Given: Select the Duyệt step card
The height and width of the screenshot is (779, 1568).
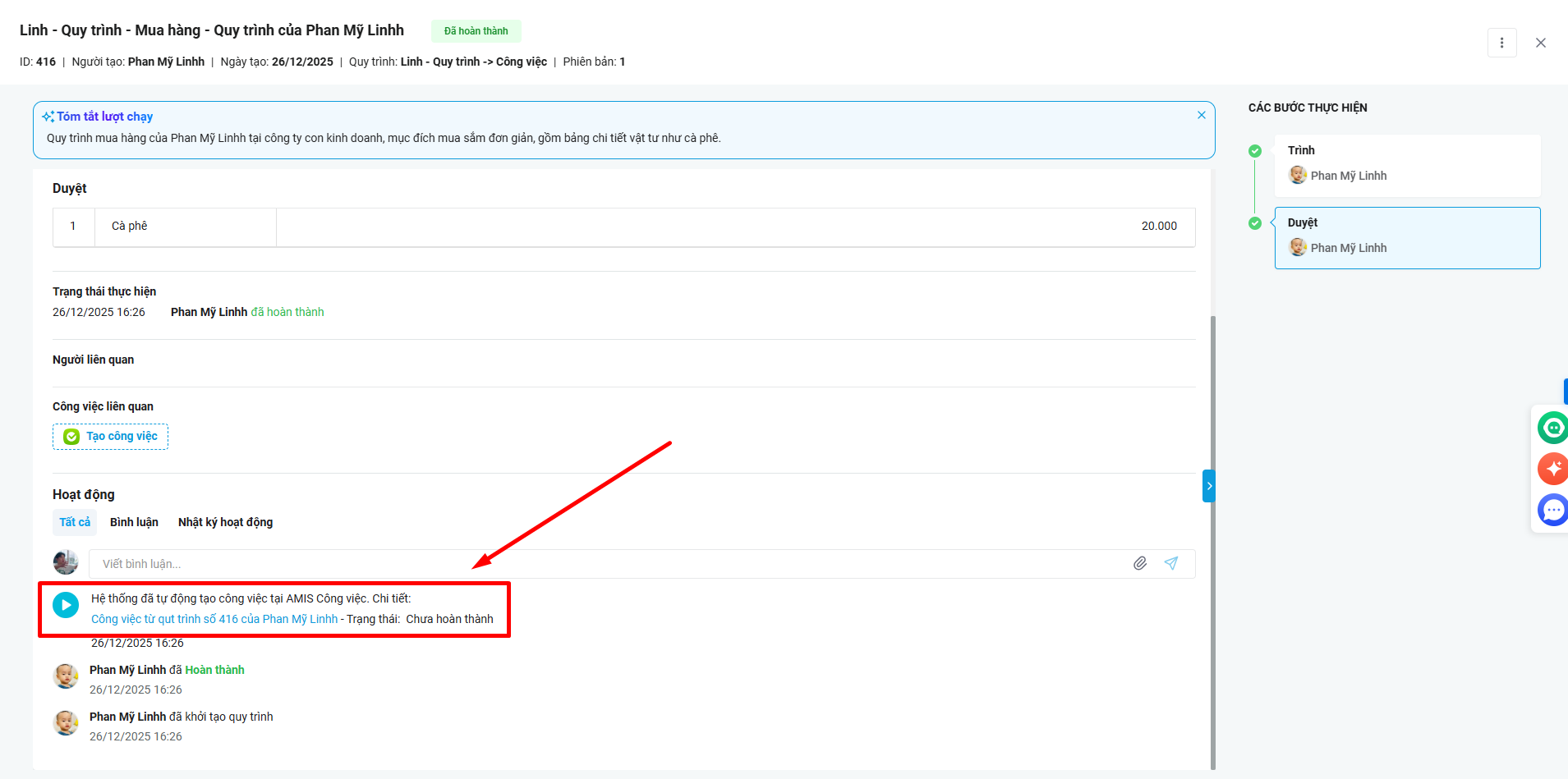Looking at the screenshot, I should 1407,238.
